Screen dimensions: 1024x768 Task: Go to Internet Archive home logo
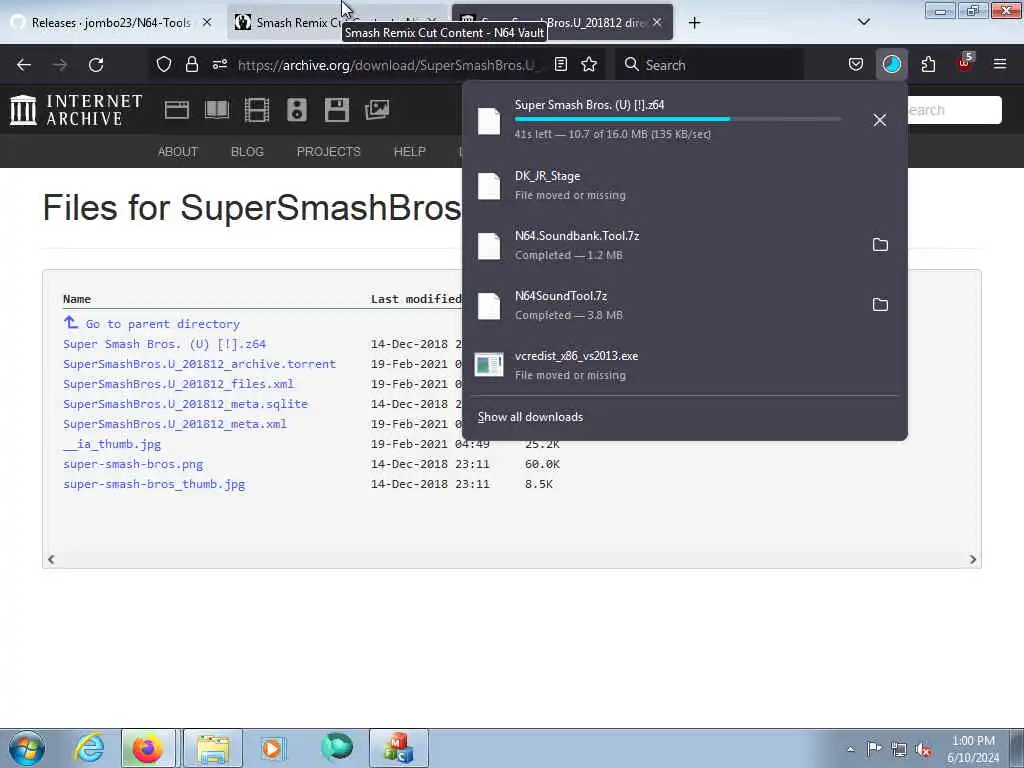(x=76, y=110)
